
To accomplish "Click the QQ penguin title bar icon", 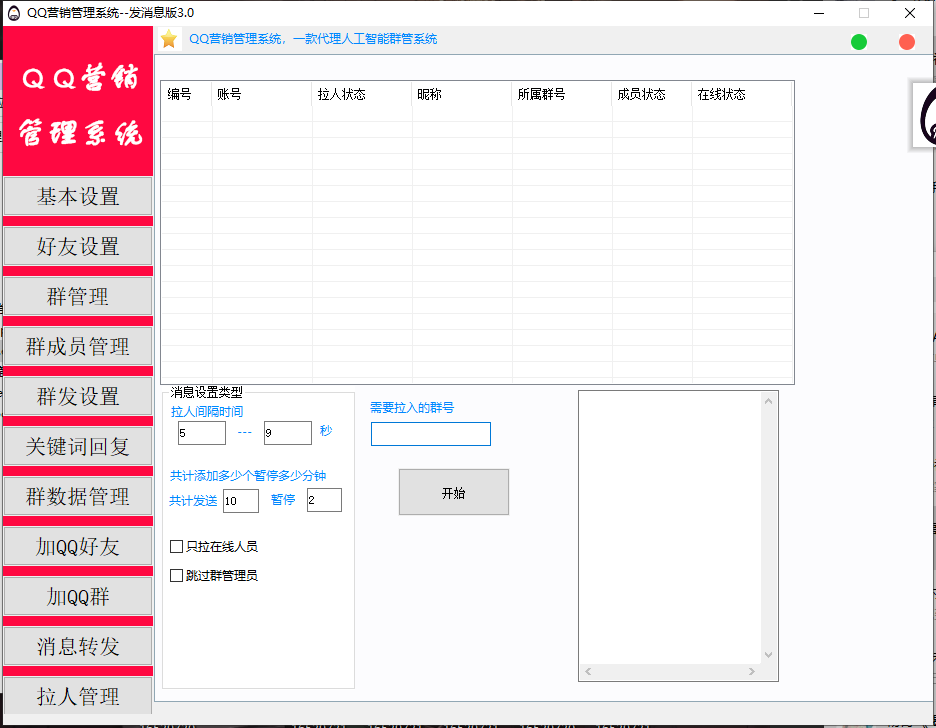I will (x=14, y=13).
